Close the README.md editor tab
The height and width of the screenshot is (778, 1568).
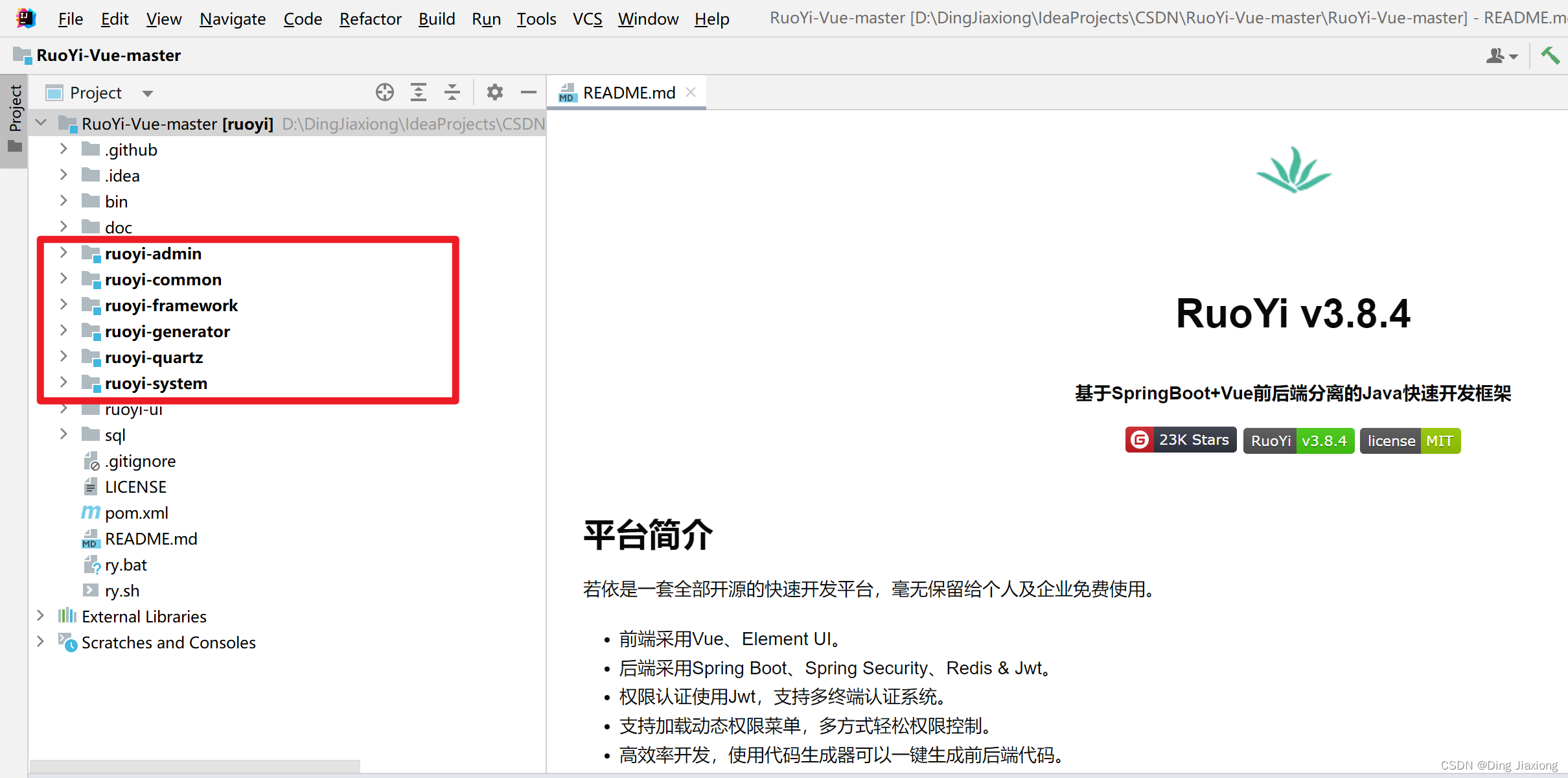click(x=691, y=92)
